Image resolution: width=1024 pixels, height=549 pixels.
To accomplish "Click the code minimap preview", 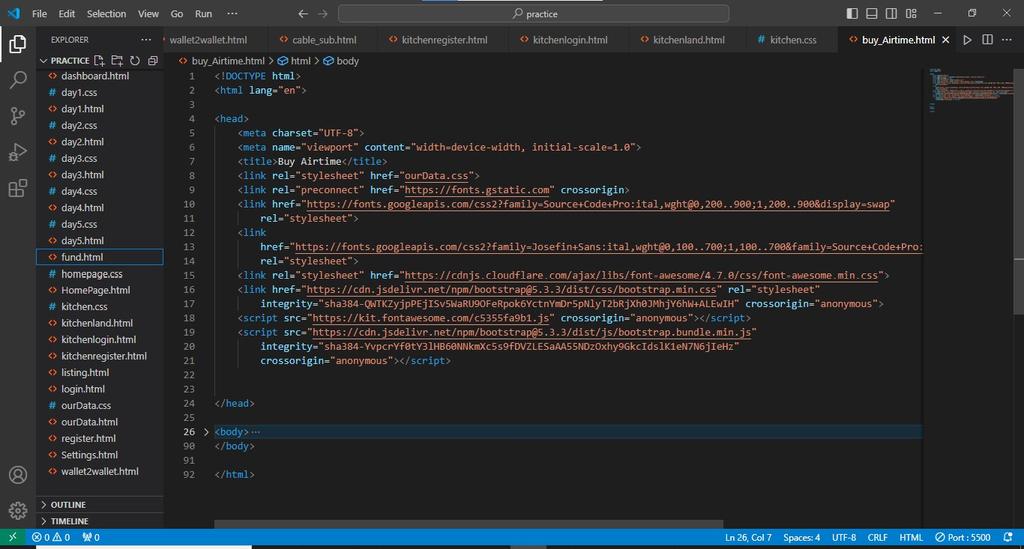I will point(969,89).
